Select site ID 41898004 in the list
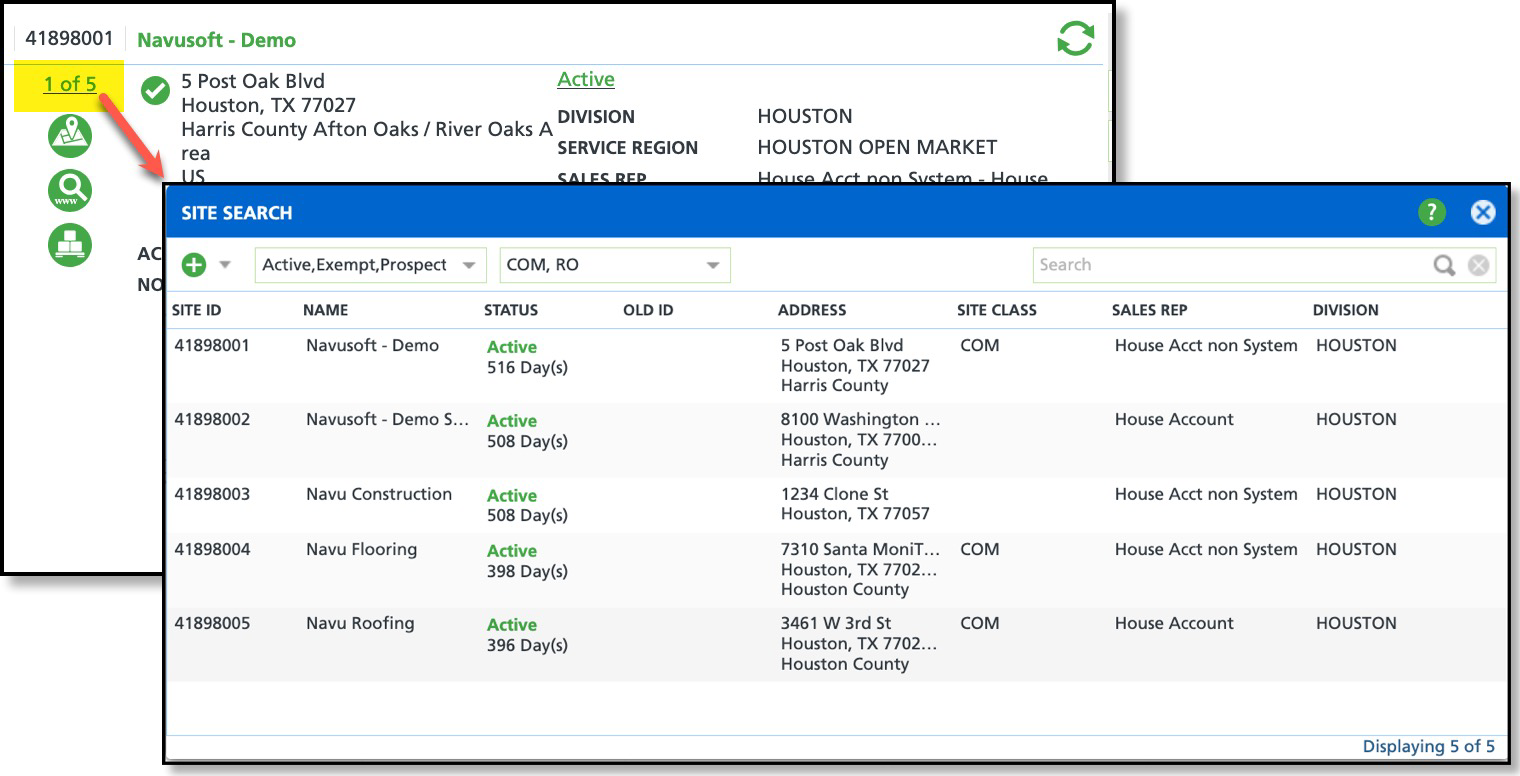This screenshot has height=776, width=1520. (212, 550)
